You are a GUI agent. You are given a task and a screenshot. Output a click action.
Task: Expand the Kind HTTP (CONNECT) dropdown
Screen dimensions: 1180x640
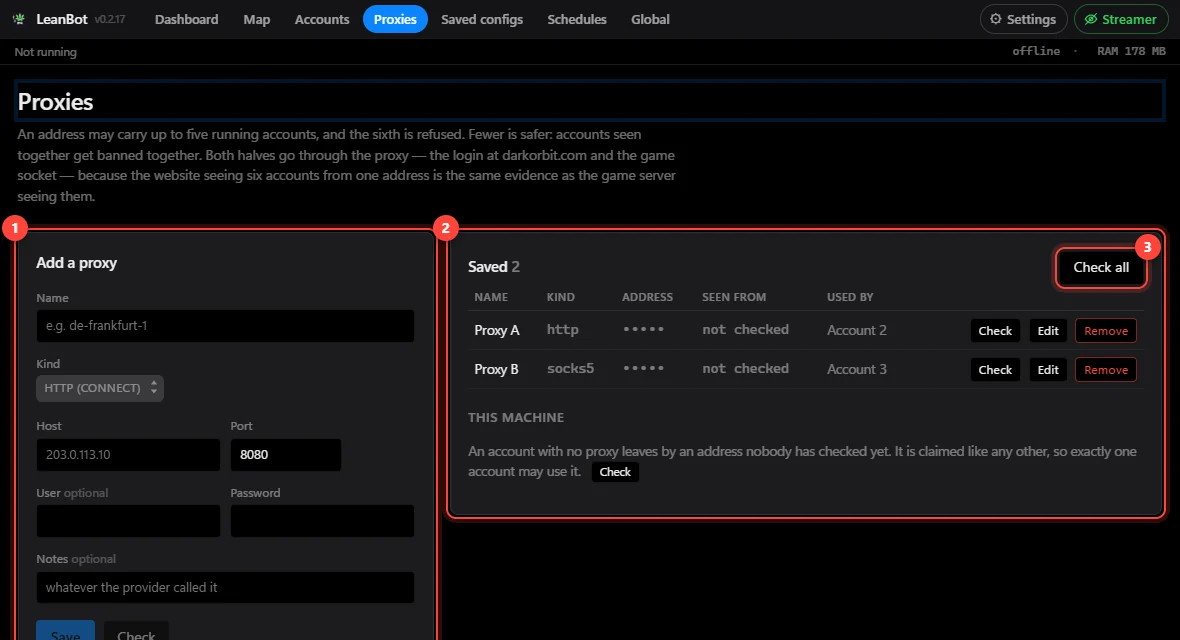(x=100, y=388)
